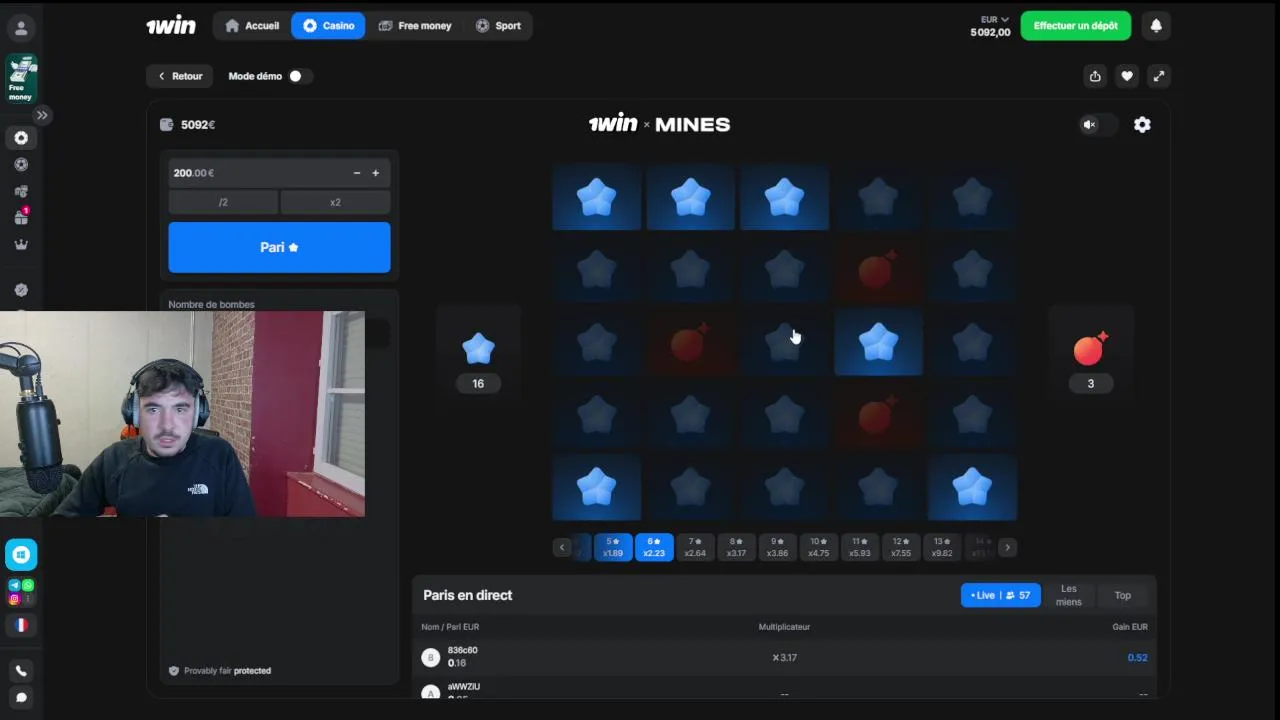Show previous multipliers with left arrow
1280x720 pixels.
tap(562, 547)
